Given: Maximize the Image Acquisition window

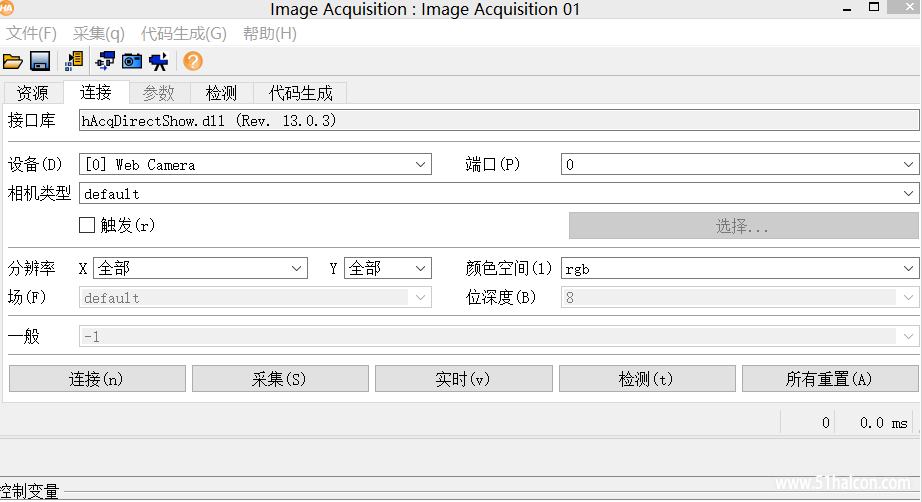Looking at the screenshot, I should click(874, 8).
